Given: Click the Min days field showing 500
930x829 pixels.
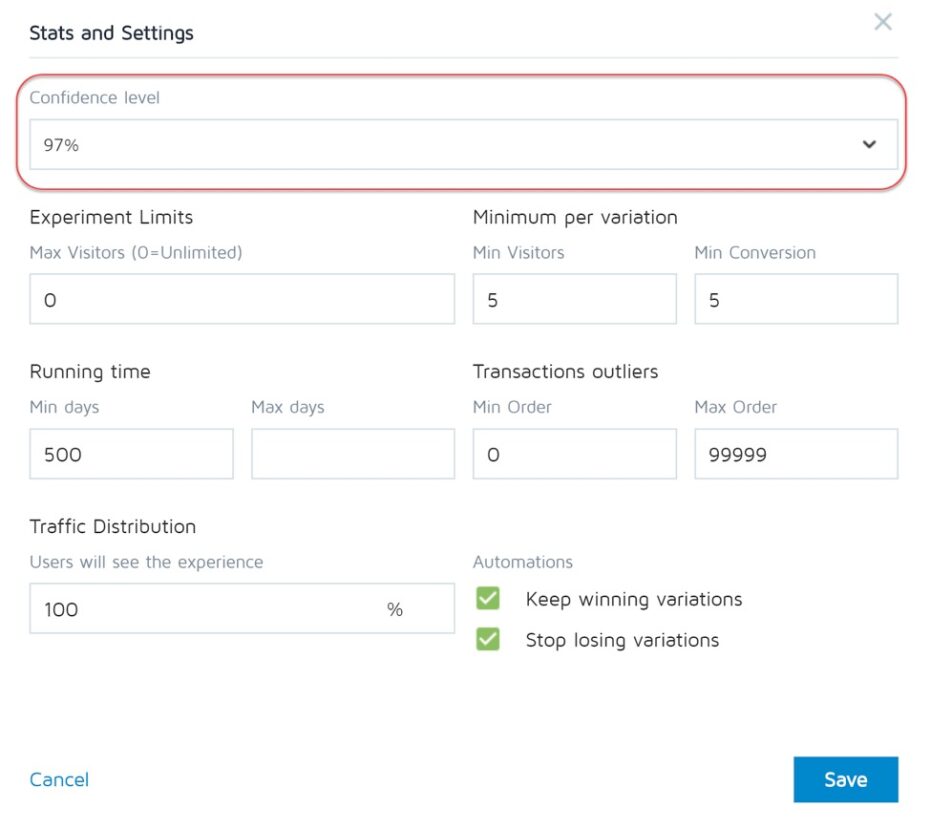Looking at the screenshot, I should [130, 453].
